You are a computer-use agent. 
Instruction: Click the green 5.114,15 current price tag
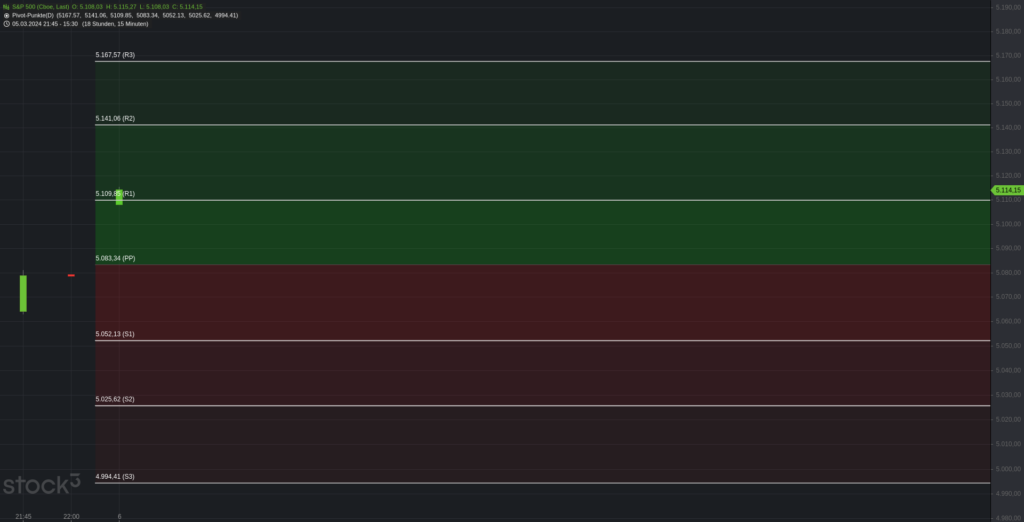click(1007, 190)
